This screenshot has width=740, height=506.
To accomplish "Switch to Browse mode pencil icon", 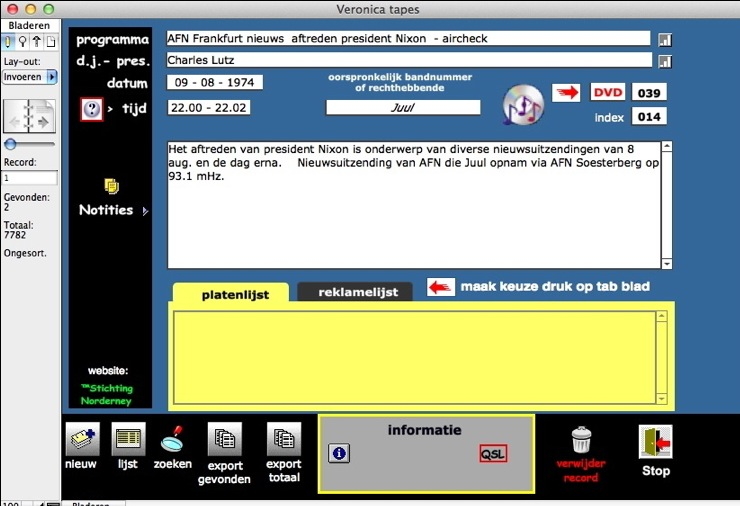I will pos(9,42).
